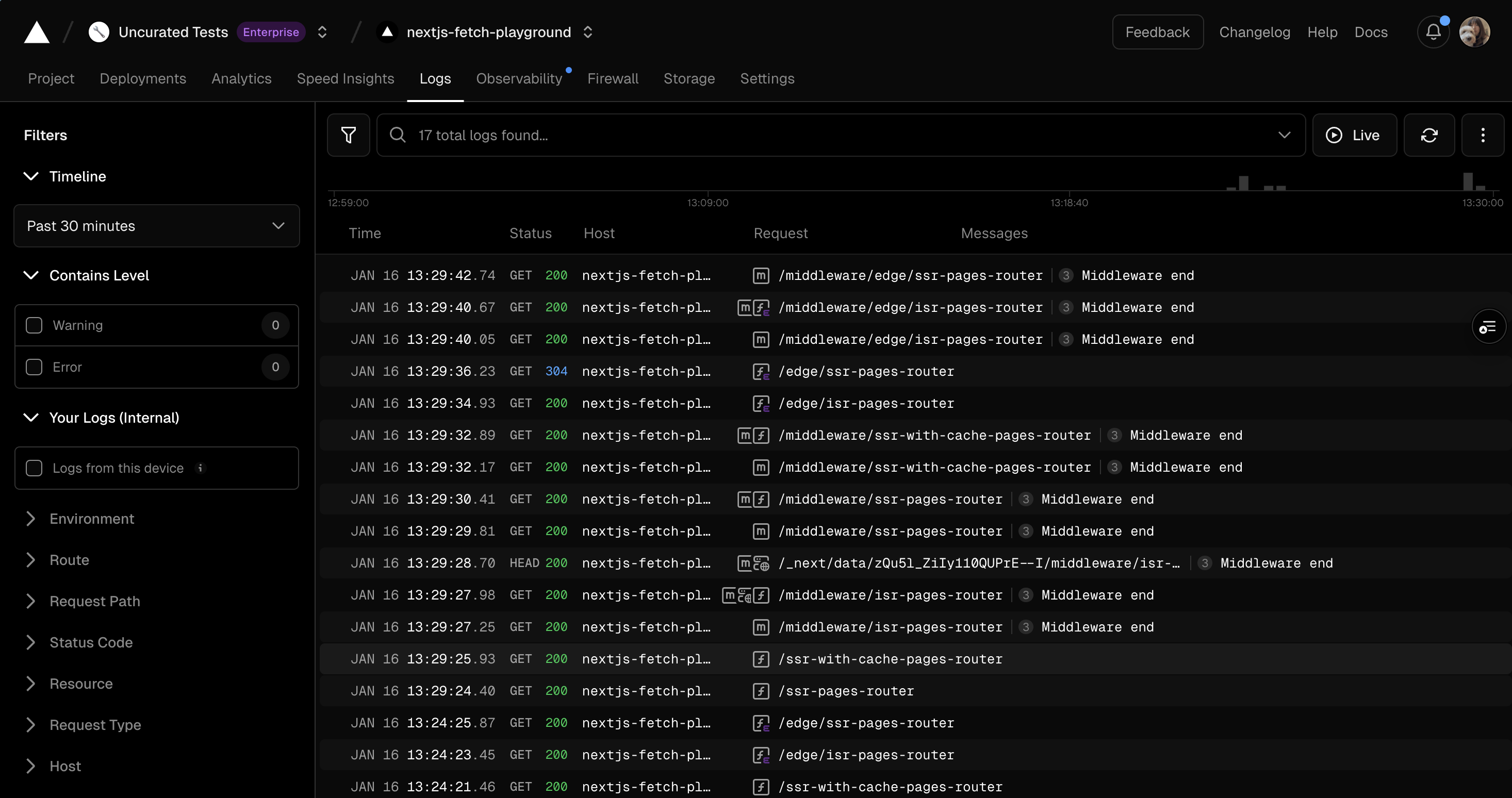Click function icon on 13:29:25.93 row

(x=761, y=659)
